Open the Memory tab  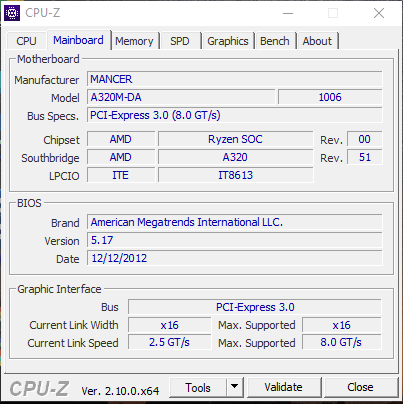coord(134,41)
